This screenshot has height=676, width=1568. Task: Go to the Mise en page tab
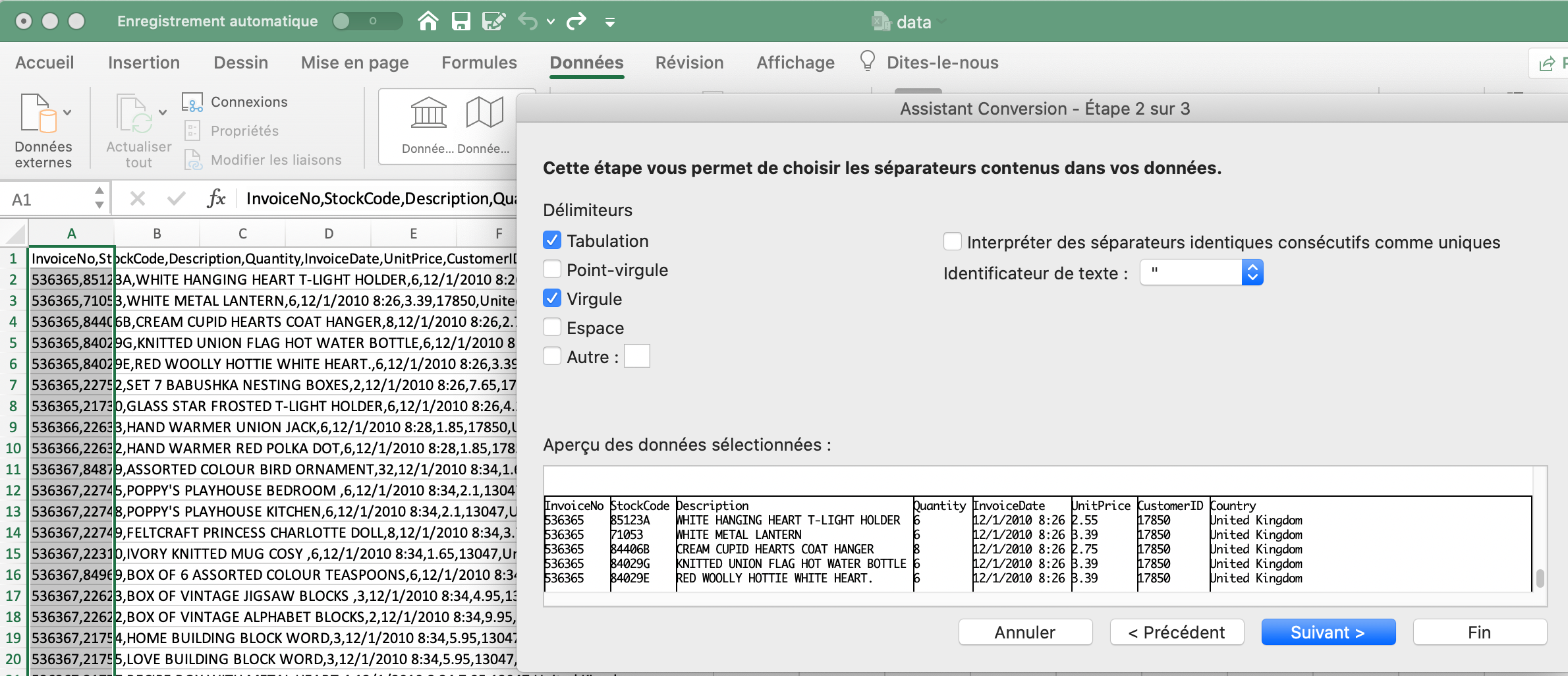pyautogui.click(x=354, y=63)
